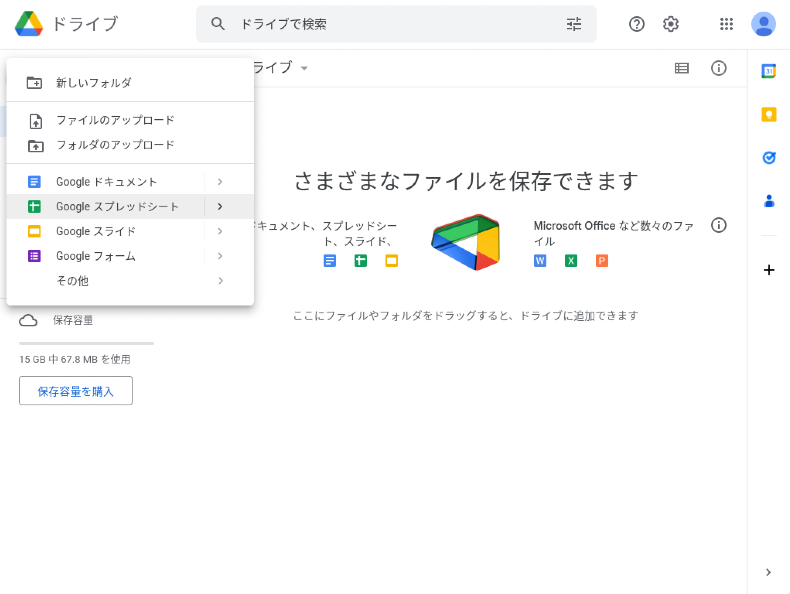The width and height of the screenshot is (790, 594).
Task: Open the settings gear icon
Action: point(671,24)
